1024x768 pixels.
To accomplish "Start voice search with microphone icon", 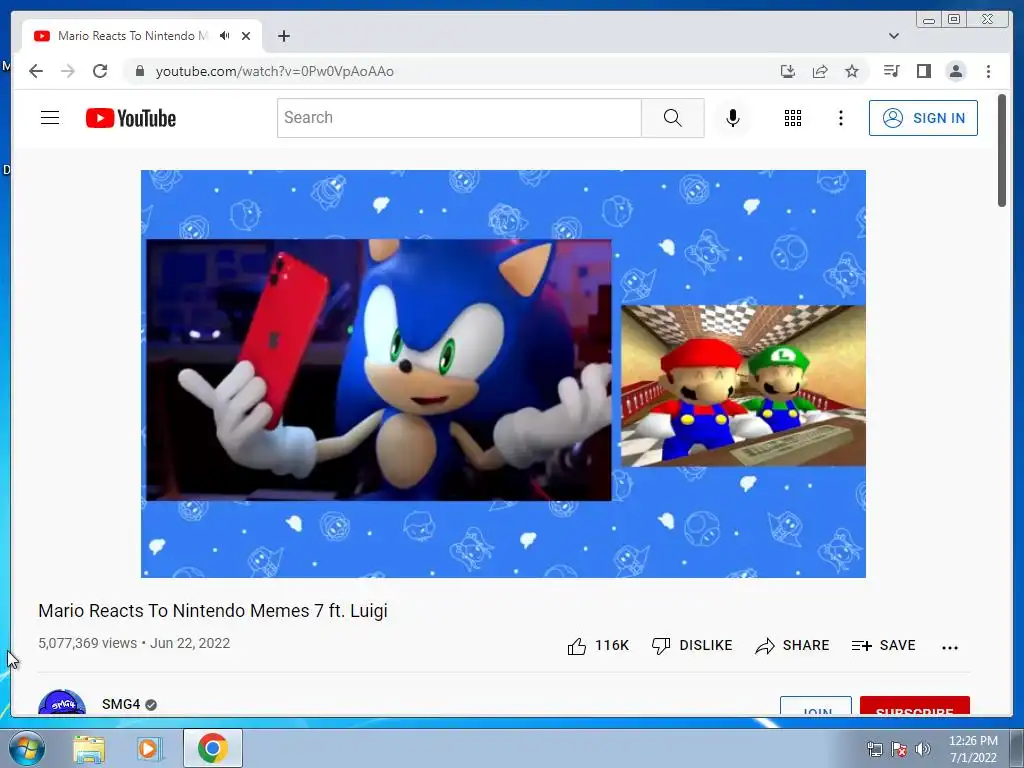I will point(733,118).
